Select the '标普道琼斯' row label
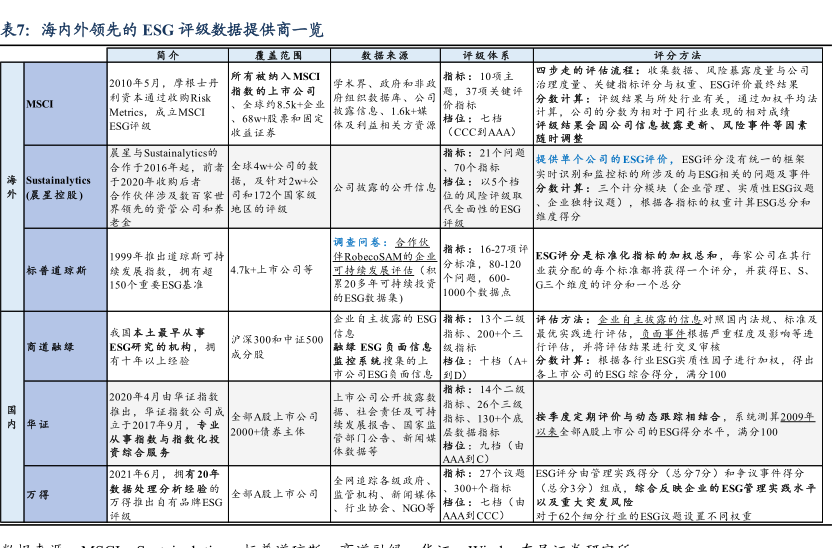This screenshot has height=548, width=840. (65, 270)
